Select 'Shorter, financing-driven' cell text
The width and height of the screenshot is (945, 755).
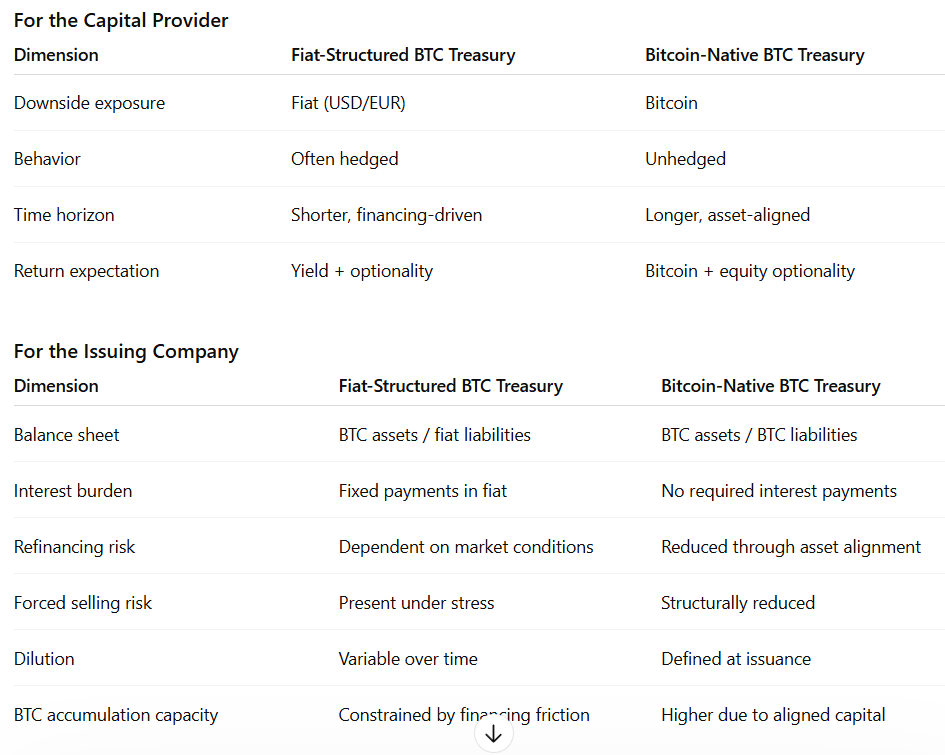click(x=386, y=215)
